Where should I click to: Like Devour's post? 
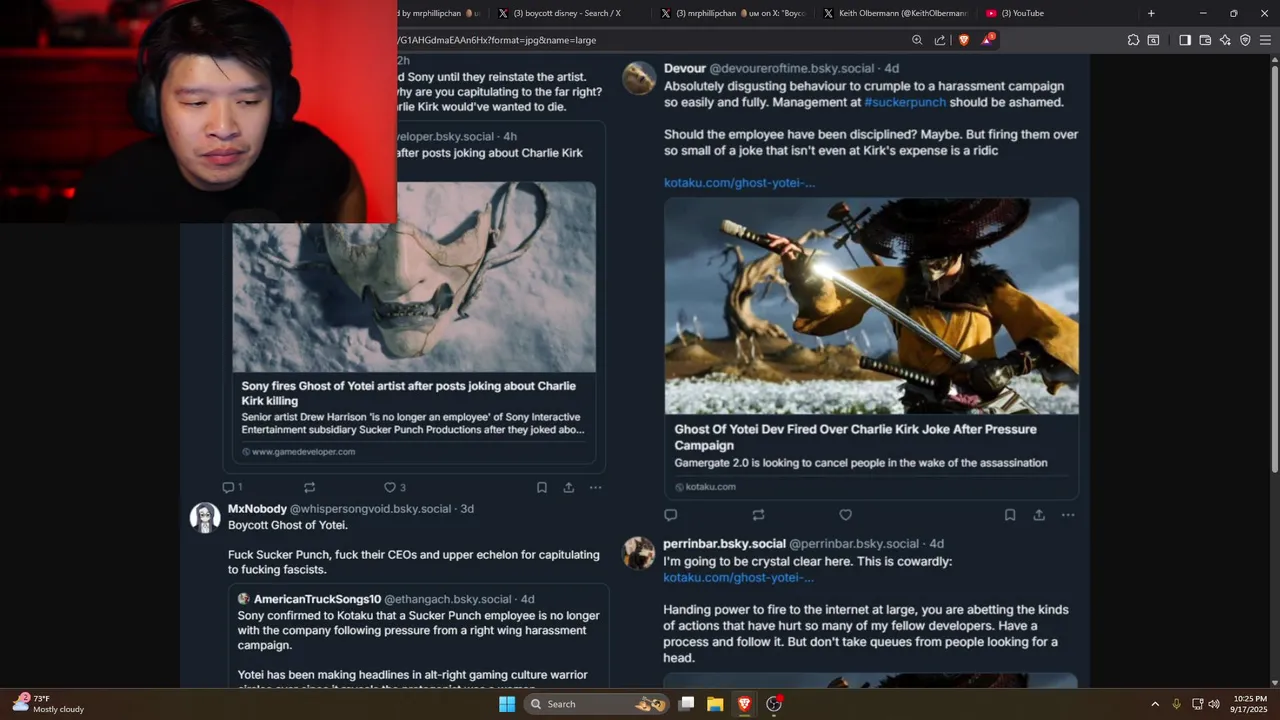click(x=845, y=515)
